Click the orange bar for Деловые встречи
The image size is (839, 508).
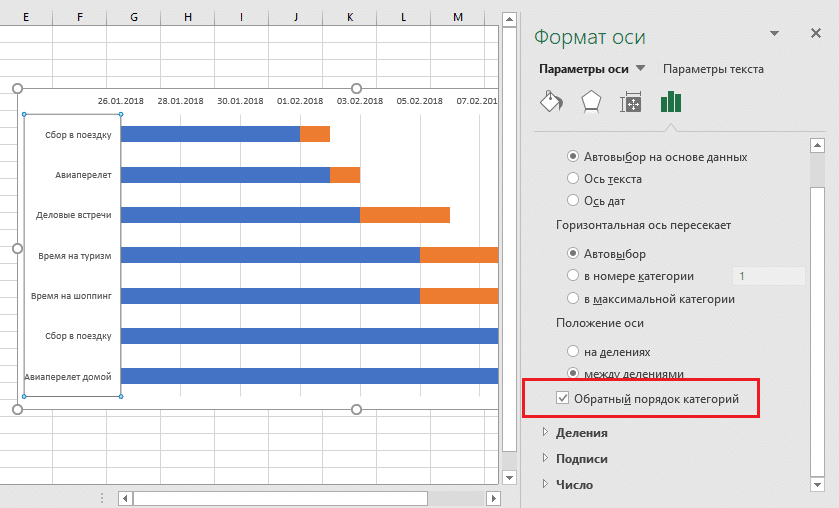click(404, 215)
